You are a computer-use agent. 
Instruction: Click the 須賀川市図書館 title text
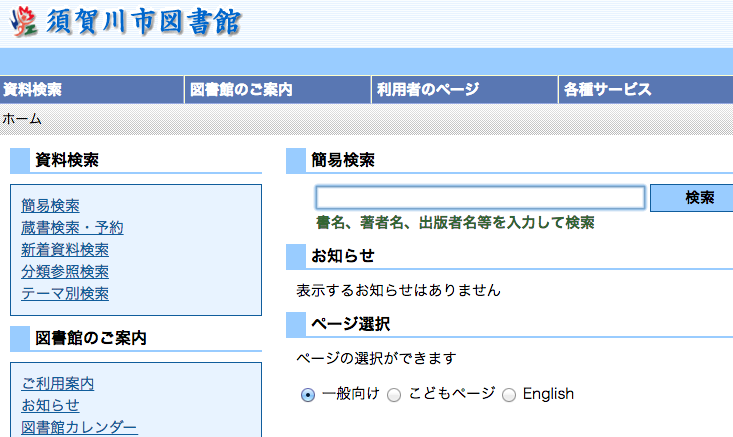point(143,21)
